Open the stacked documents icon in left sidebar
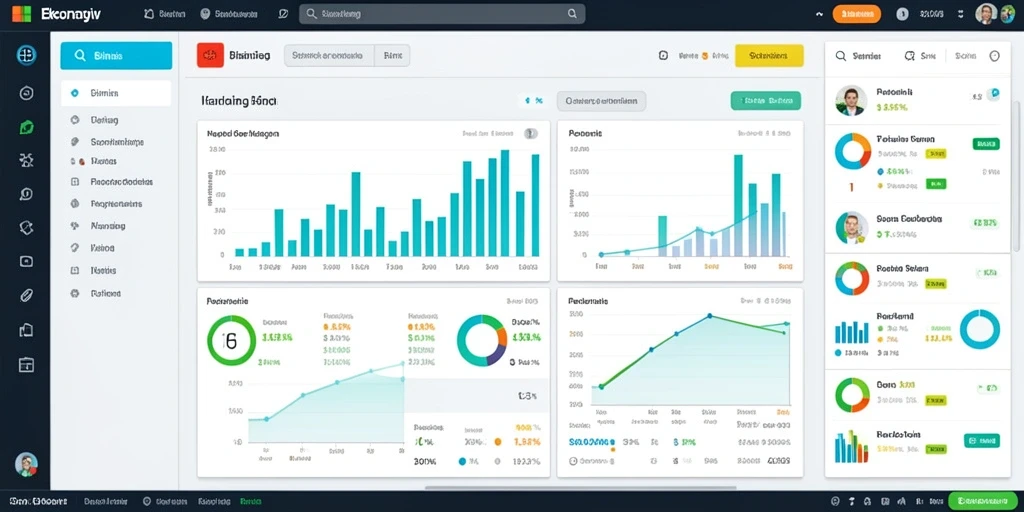The width and height of the screenshot is (1024, 512). click(27, 330)
